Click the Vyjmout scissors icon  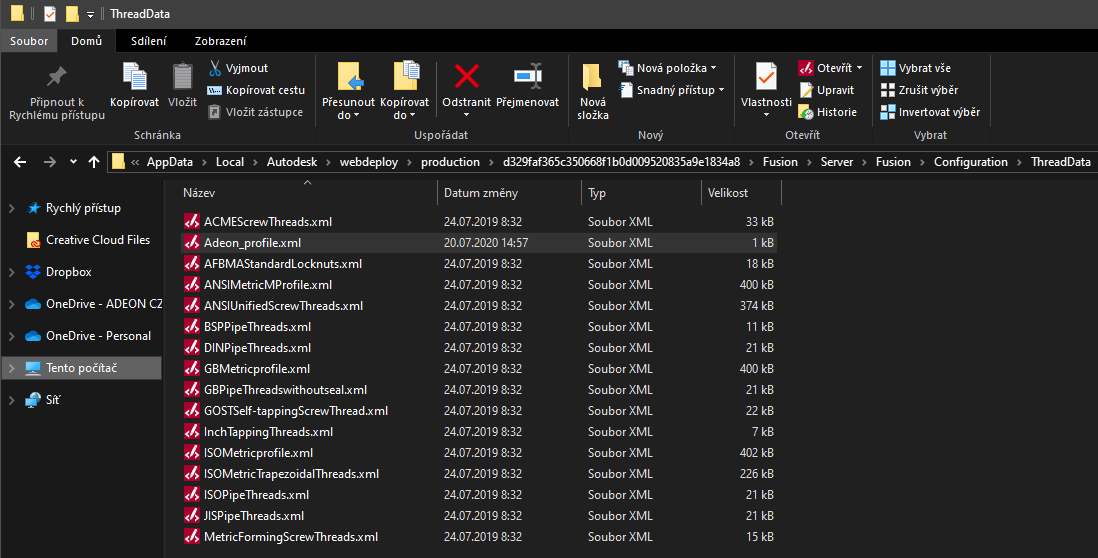(215, 68)
